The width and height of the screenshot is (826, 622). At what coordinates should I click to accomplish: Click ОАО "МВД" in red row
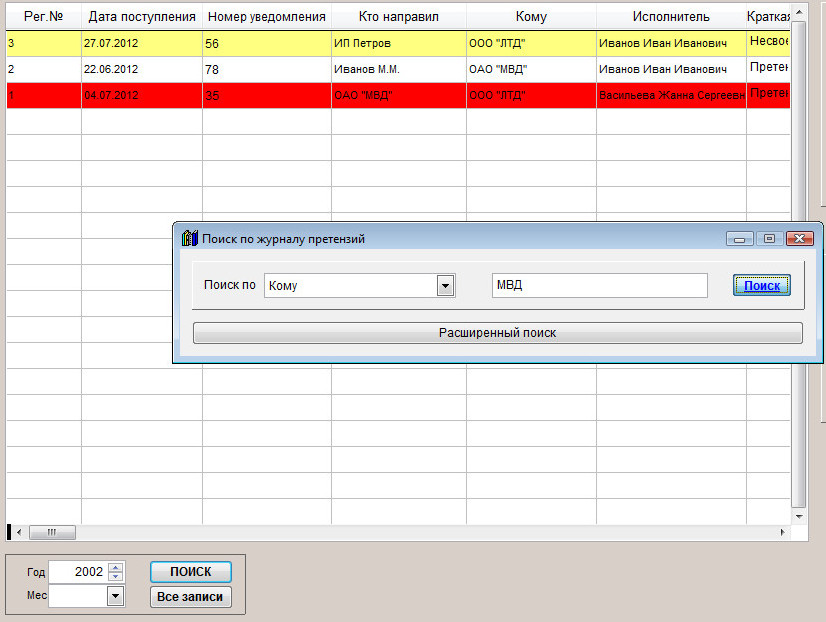(x=399, y=95)
